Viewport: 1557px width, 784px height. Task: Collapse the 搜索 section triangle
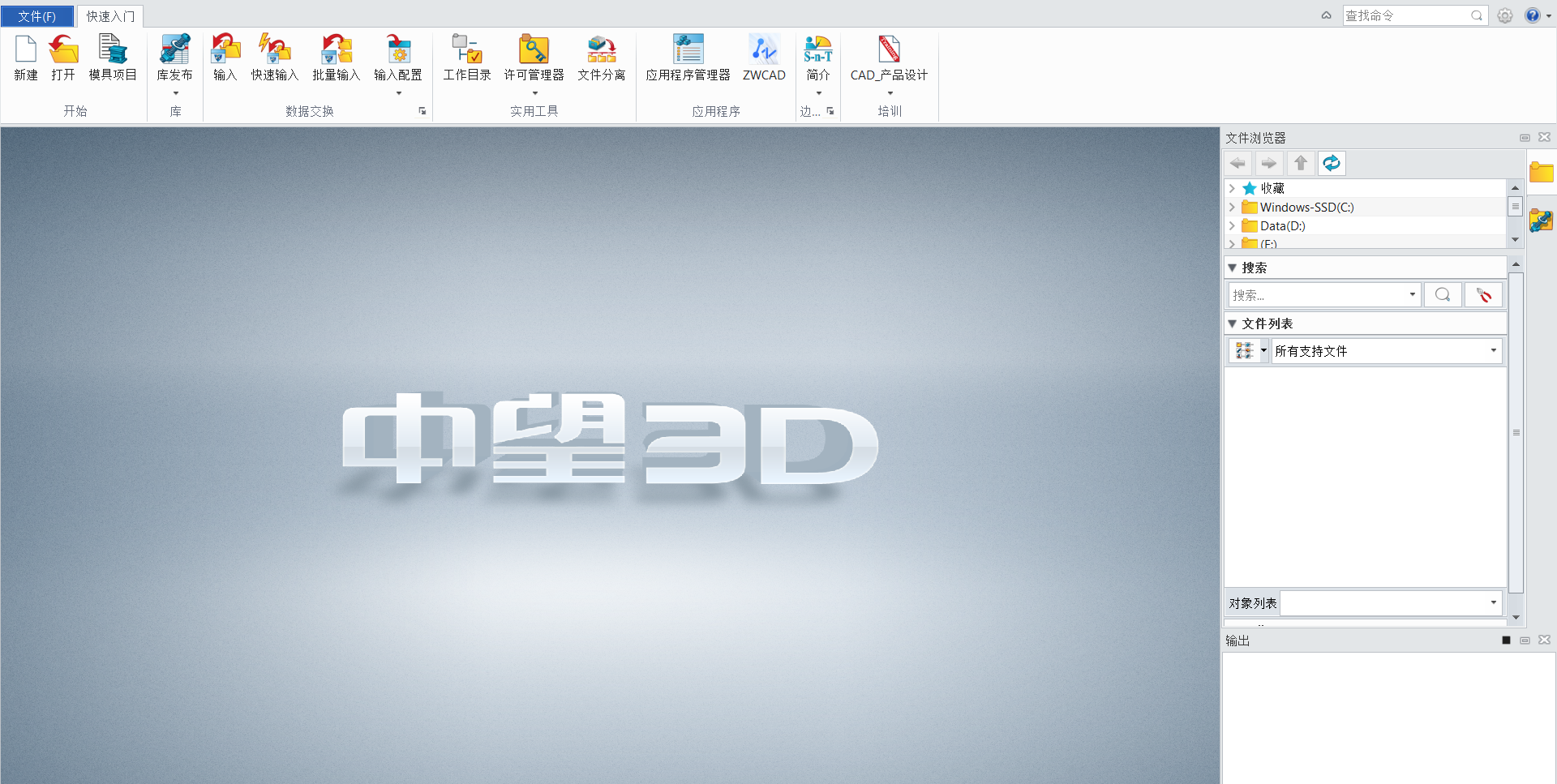[x=1232, y=268]
